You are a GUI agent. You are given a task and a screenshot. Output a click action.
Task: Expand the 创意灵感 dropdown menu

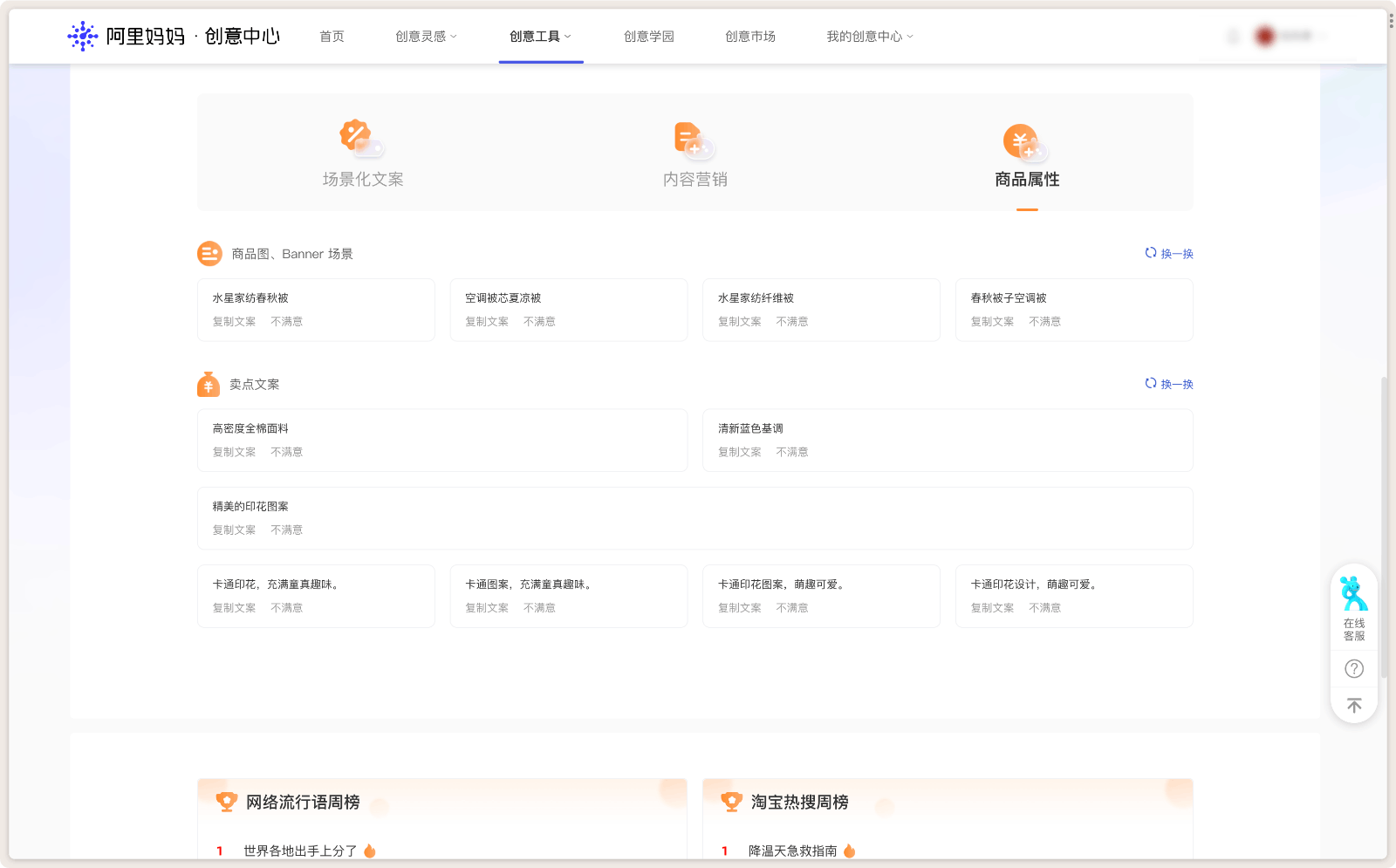426,37
